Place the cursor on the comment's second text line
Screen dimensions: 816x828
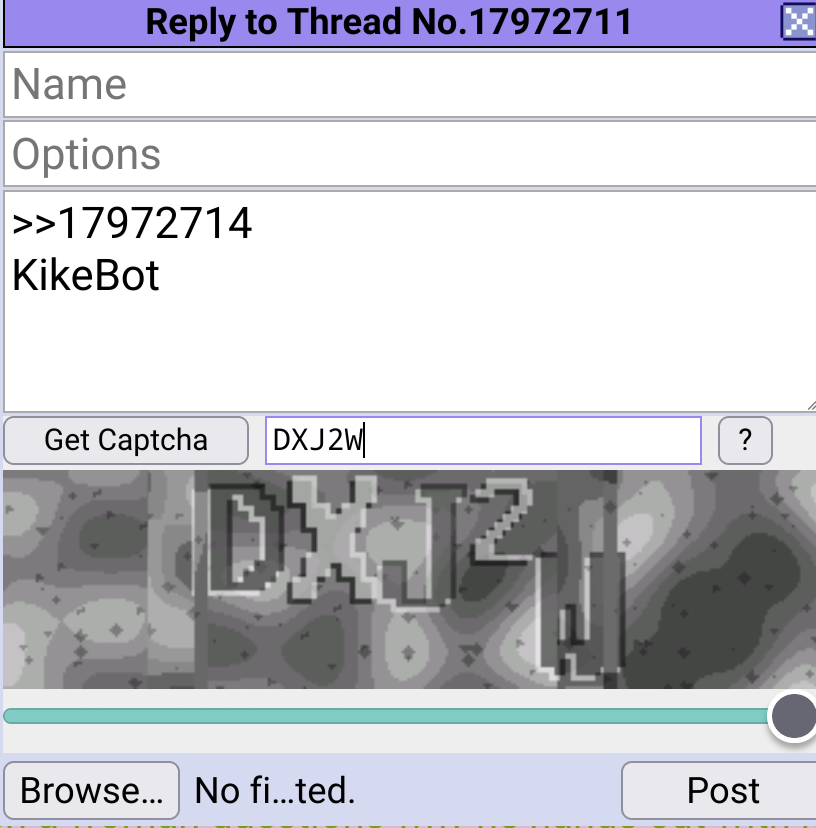tap(86, 276)
